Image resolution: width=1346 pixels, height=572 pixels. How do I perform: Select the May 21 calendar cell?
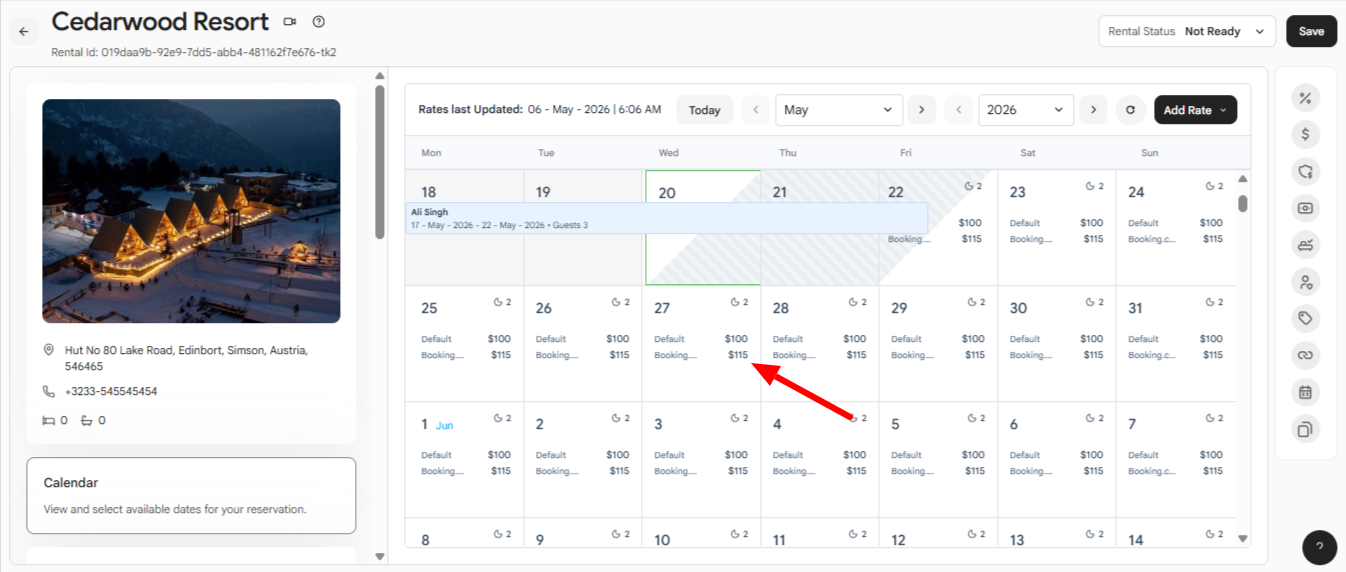coord(820,228)
